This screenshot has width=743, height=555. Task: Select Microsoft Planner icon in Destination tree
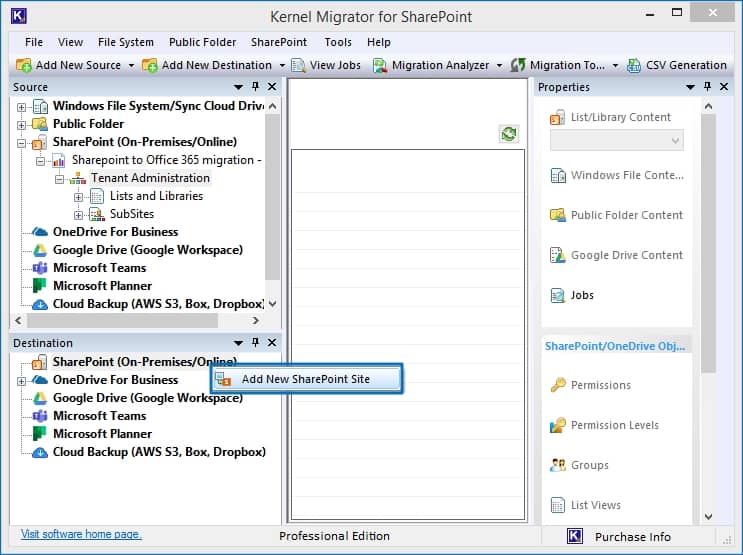pos(39,434)
